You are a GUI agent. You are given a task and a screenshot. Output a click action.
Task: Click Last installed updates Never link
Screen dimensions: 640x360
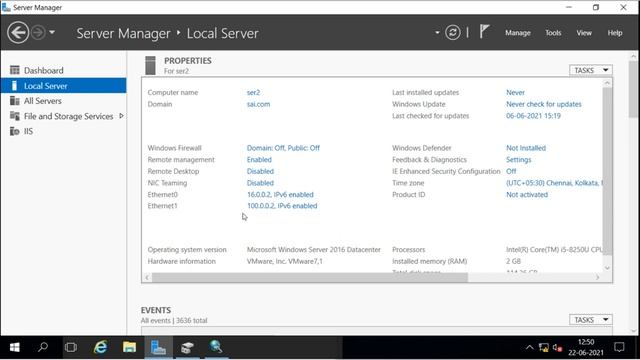coord(515,93)
